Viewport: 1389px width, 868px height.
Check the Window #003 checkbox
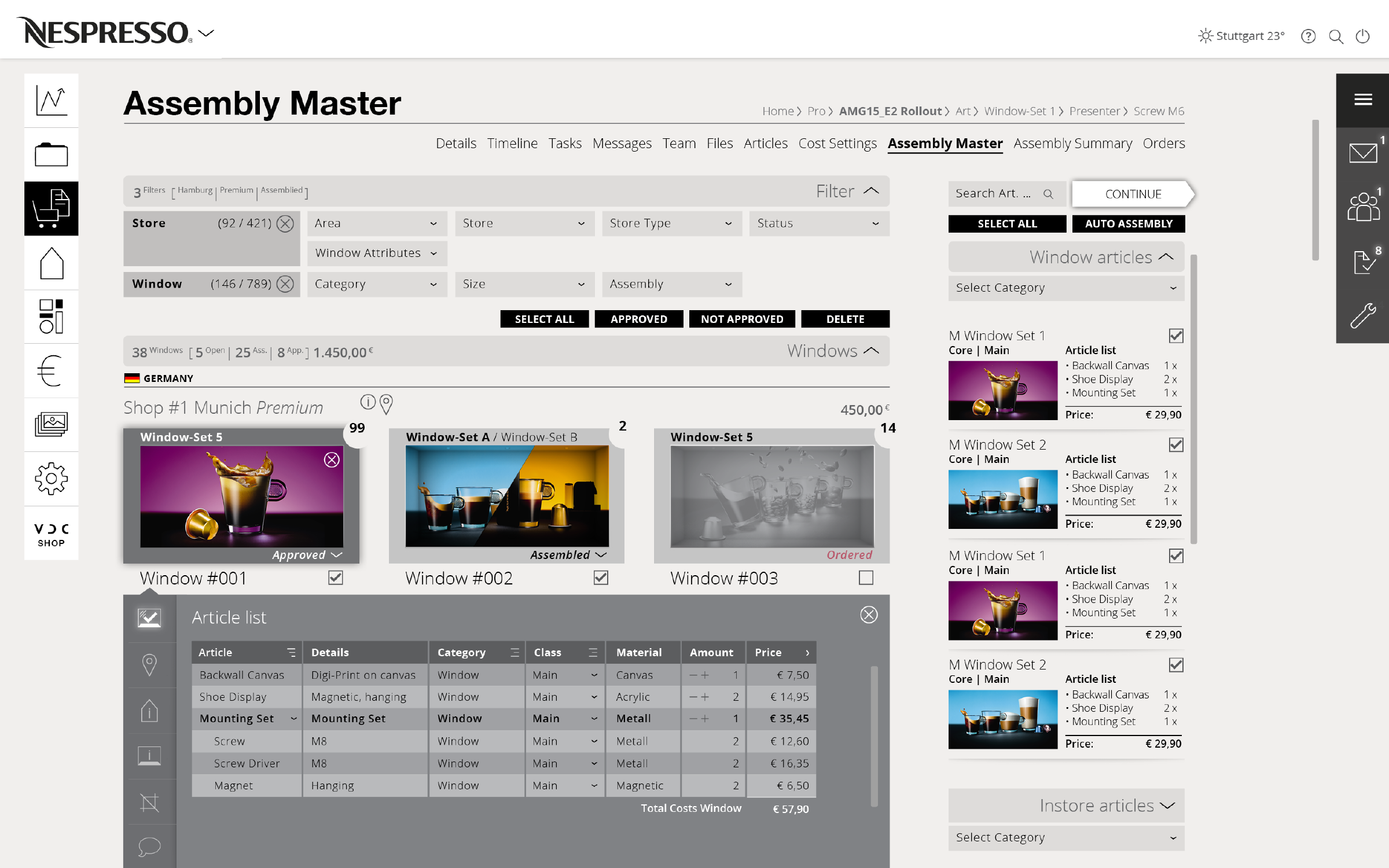pos(866,578)
